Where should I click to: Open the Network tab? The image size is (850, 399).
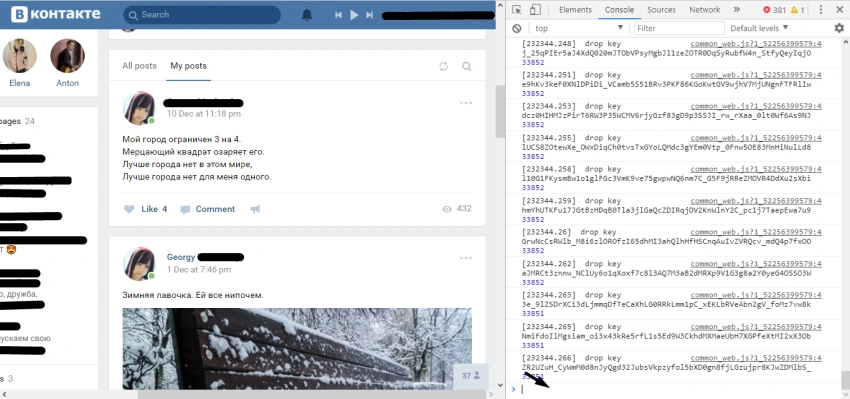coord(705,10)
